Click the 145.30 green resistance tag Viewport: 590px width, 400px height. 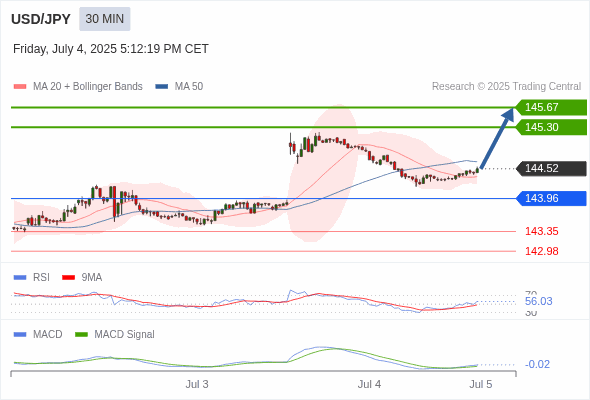551,127
